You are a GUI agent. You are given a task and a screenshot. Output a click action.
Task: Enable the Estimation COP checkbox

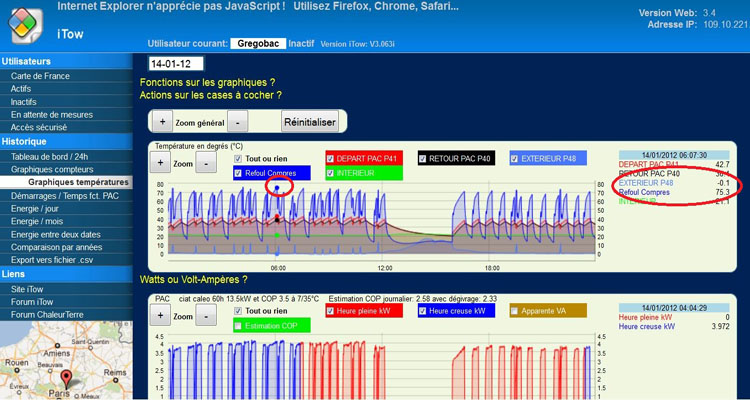click(238, 325)
